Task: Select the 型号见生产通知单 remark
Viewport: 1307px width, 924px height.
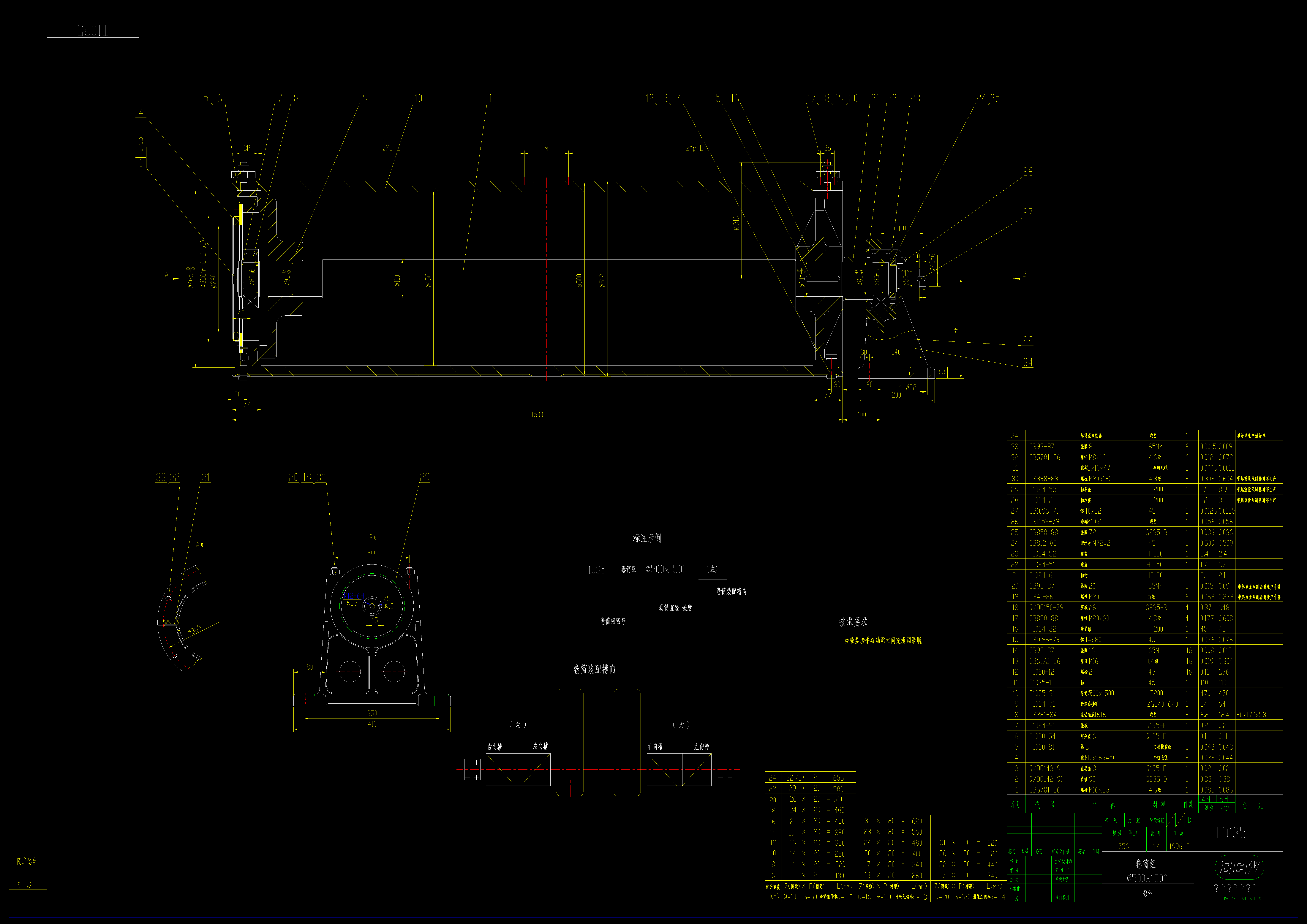Action: tap(1251, 436)
